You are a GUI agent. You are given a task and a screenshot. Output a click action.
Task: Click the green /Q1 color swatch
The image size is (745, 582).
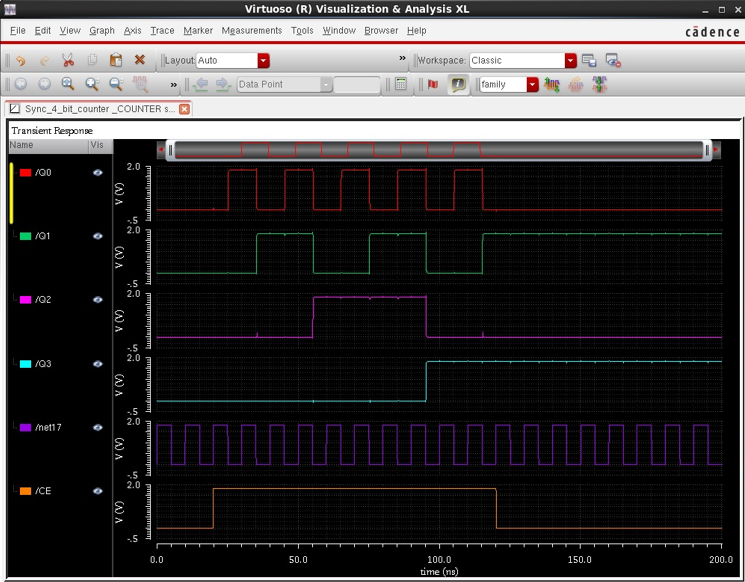[x=25, y=236]
